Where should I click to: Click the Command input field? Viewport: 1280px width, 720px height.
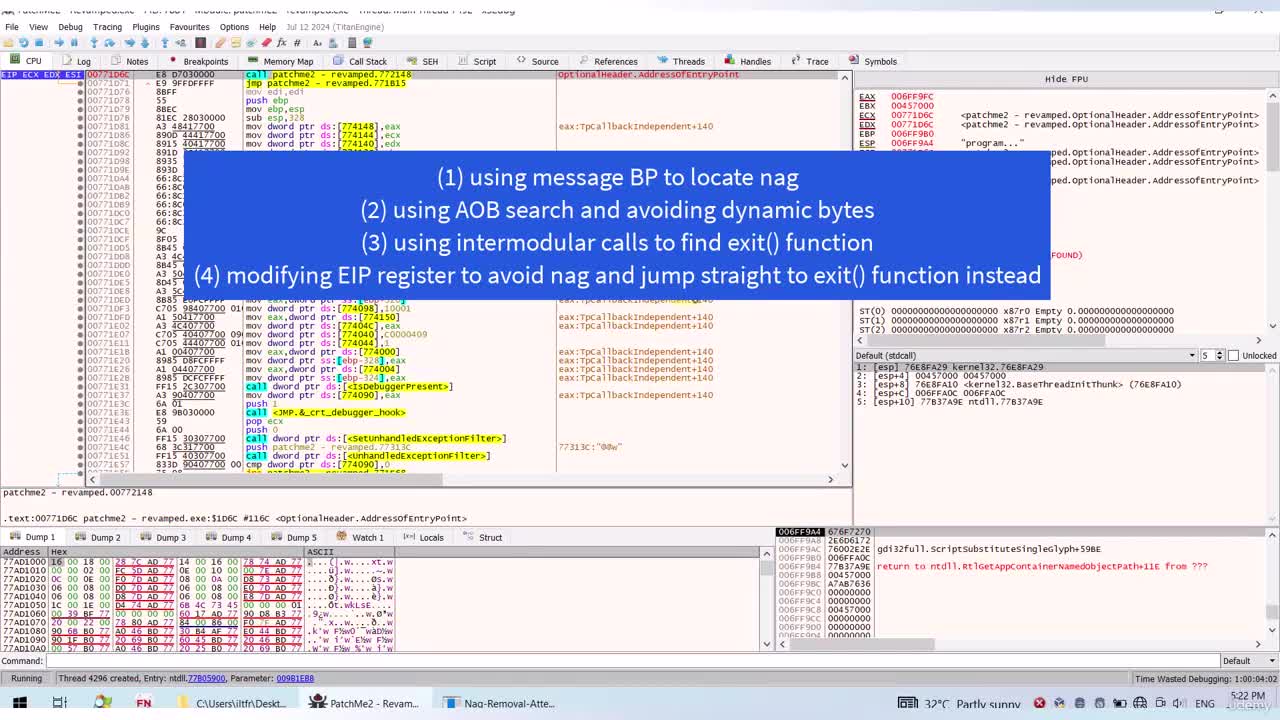pyautogui.click(x=632, y=660)
